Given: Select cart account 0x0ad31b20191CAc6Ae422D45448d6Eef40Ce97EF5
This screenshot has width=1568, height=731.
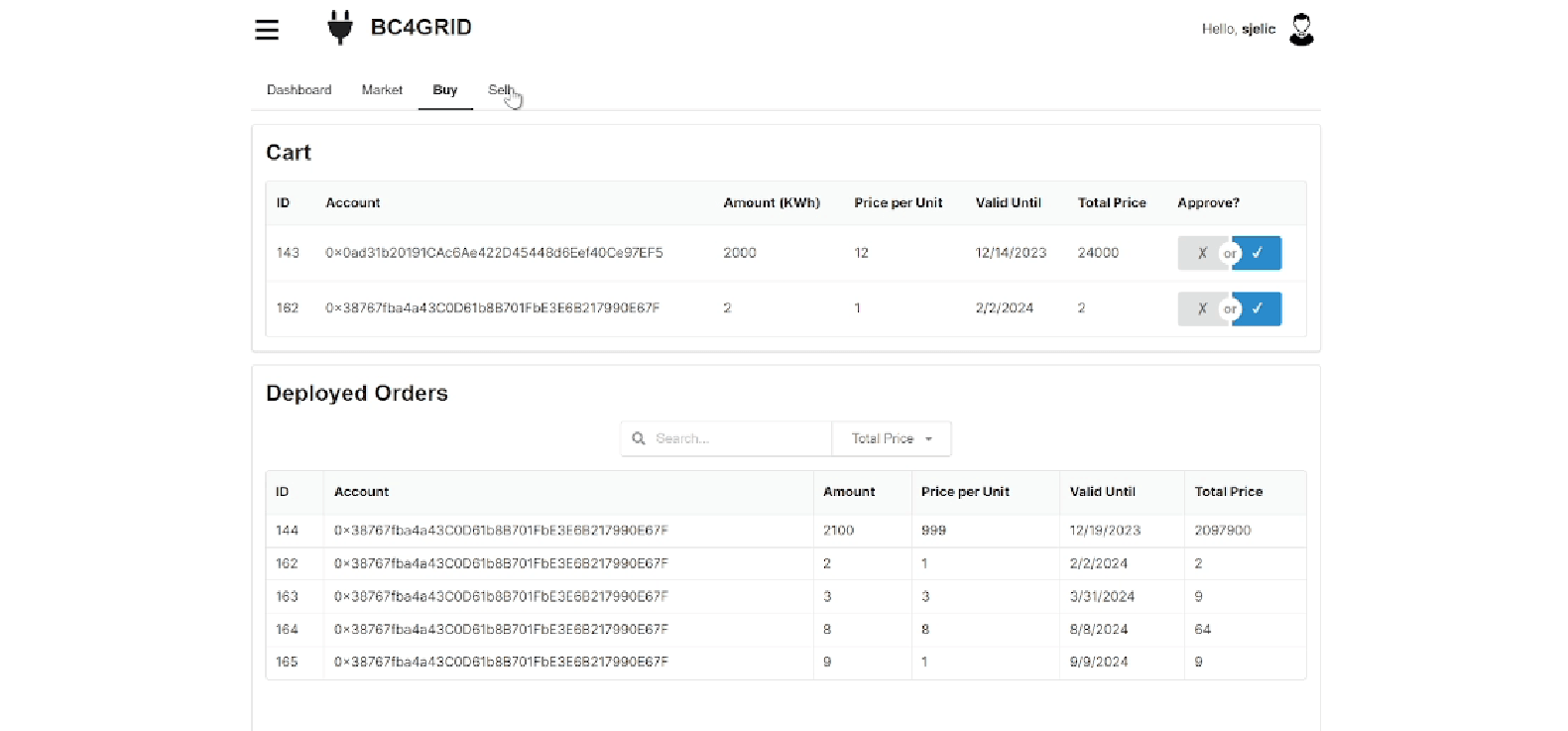Looking at the screenshot, I should click(x=494, y=253).
